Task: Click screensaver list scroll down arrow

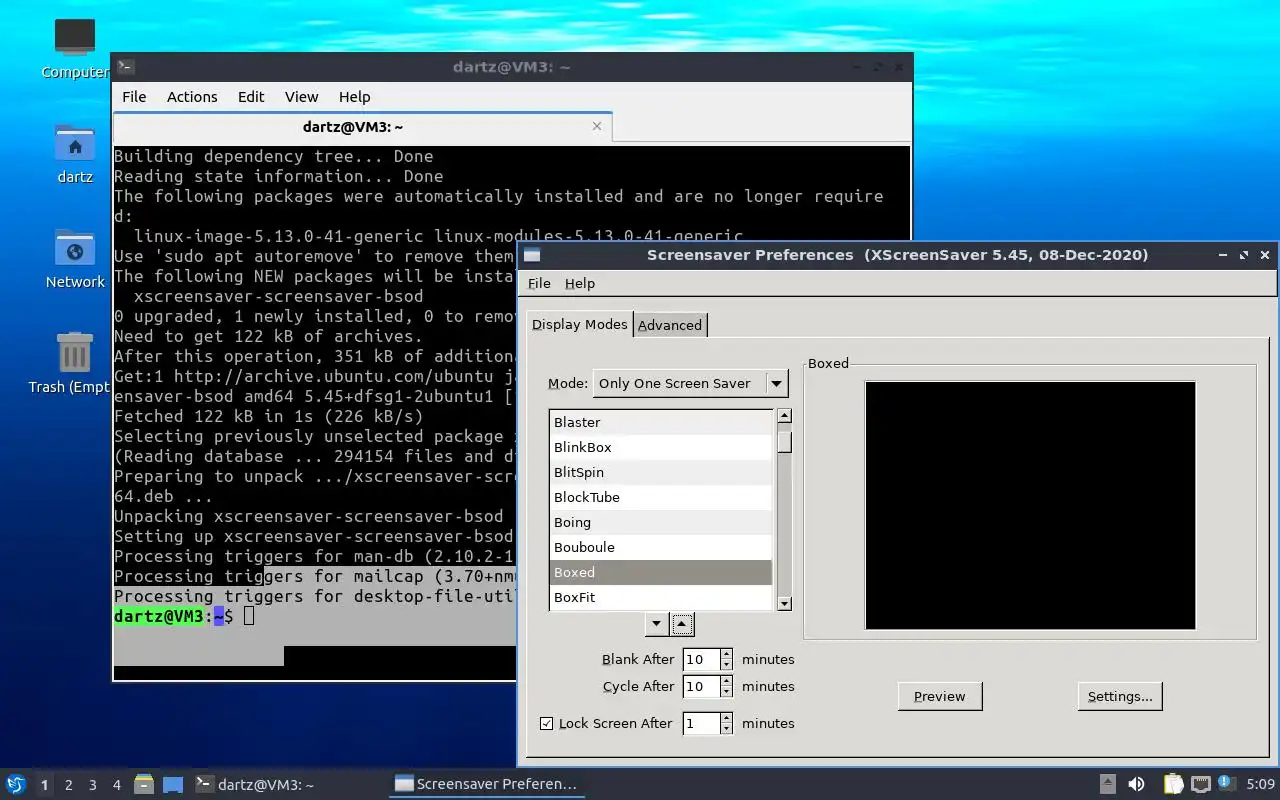Action: 785,603
